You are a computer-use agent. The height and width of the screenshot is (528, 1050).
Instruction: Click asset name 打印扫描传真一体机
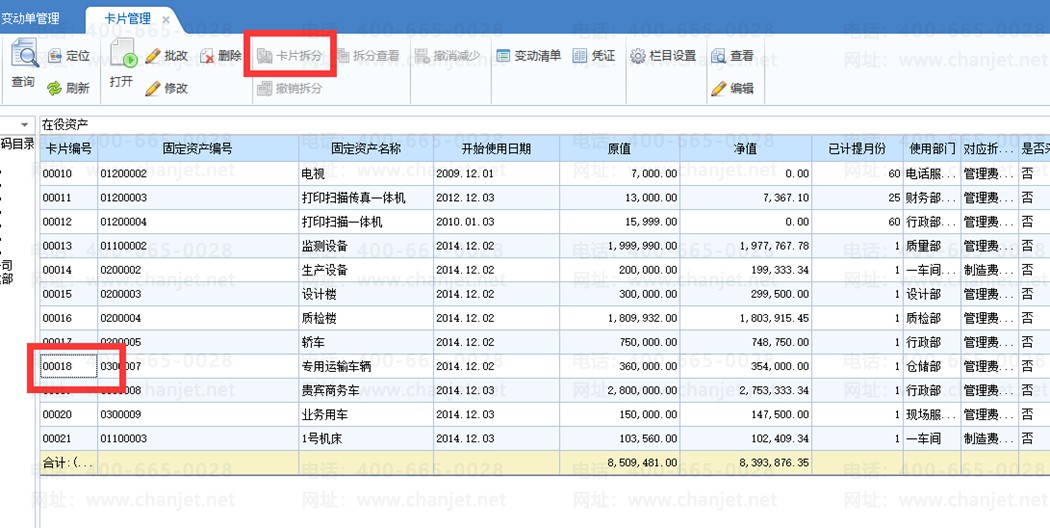point(354,198)
